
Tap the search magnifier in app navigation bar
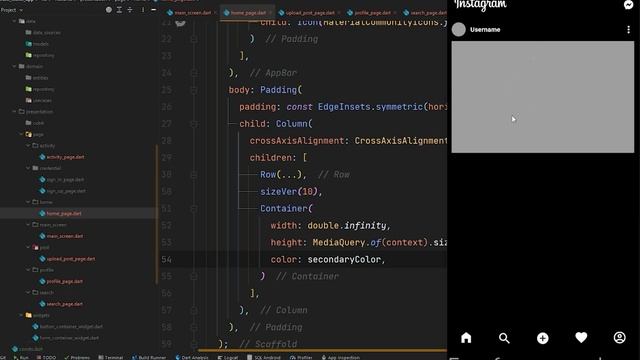[504, 338]
